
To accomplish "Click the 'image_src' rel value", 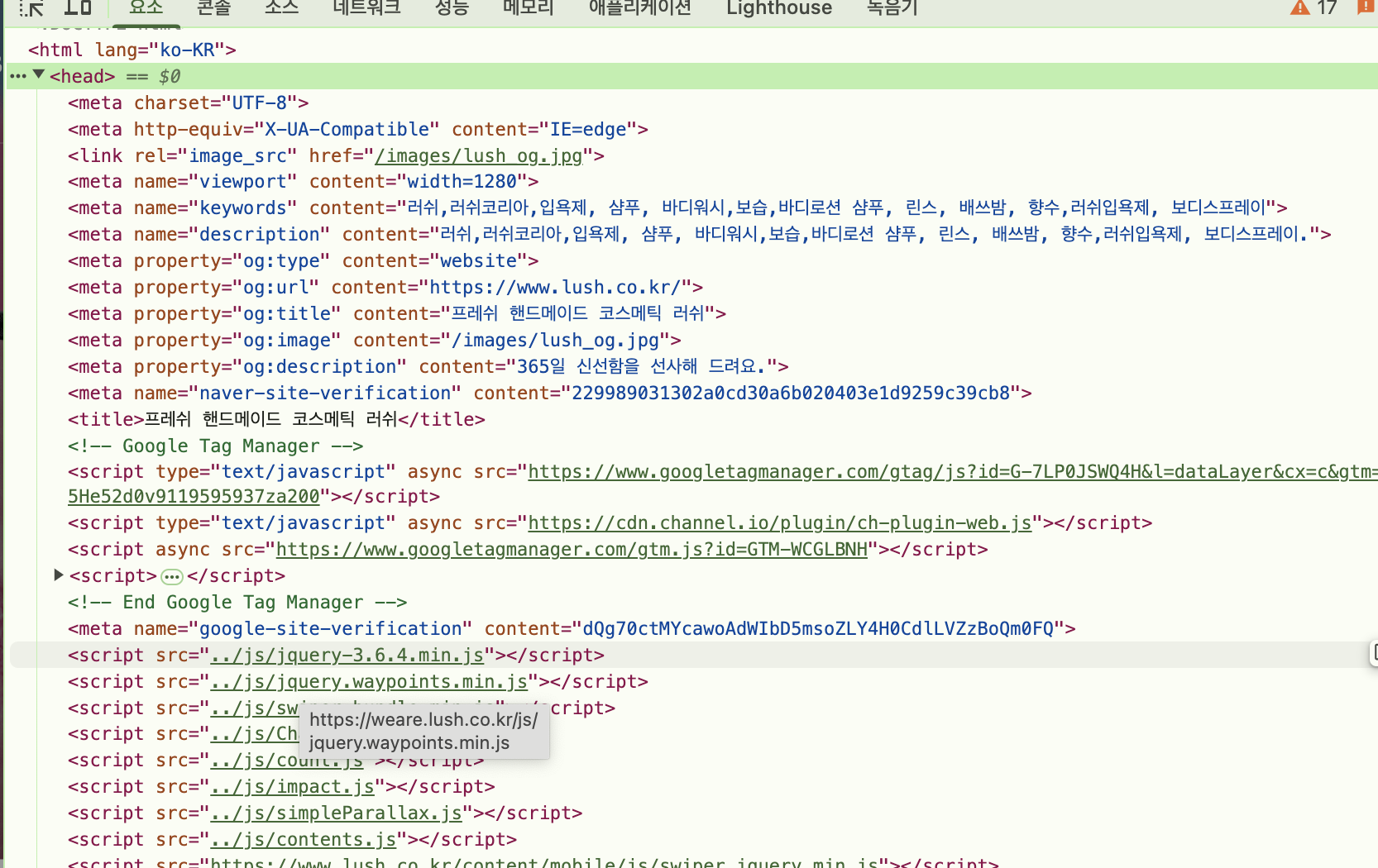I will click(238, 155).
